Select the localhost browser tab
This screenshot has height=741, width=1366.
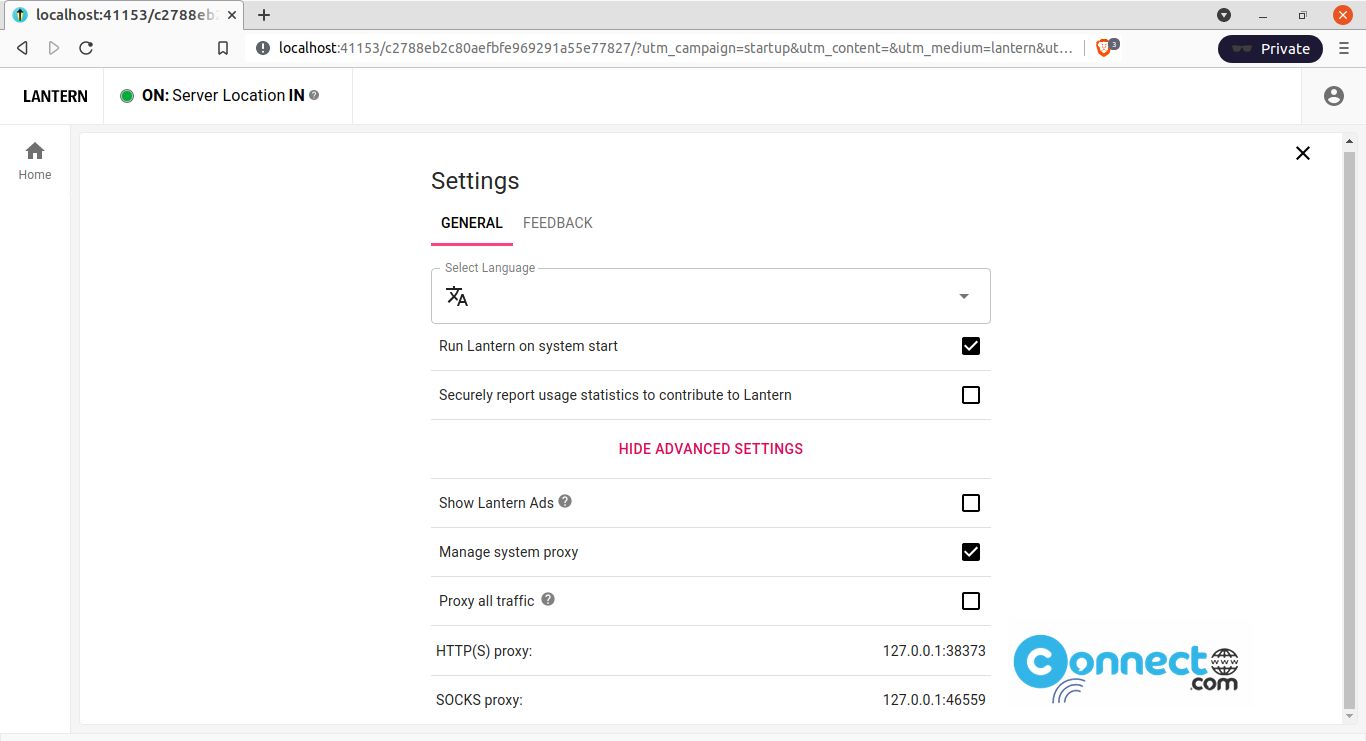(125, 15)
